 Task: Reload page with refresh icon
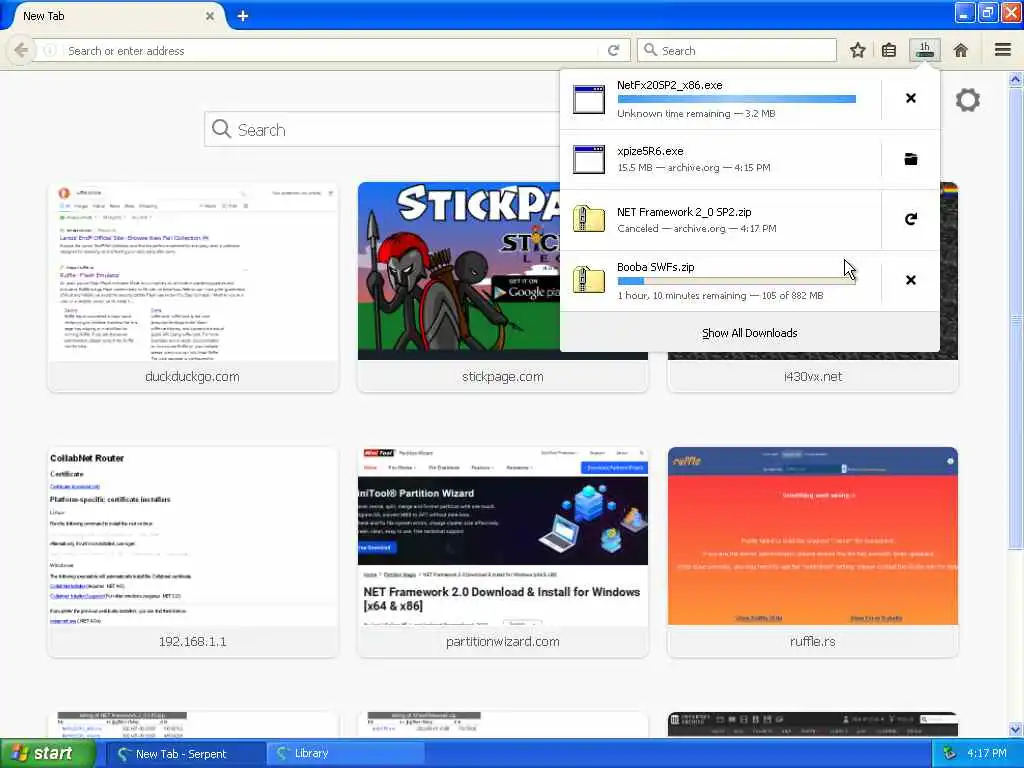point(613,50)
